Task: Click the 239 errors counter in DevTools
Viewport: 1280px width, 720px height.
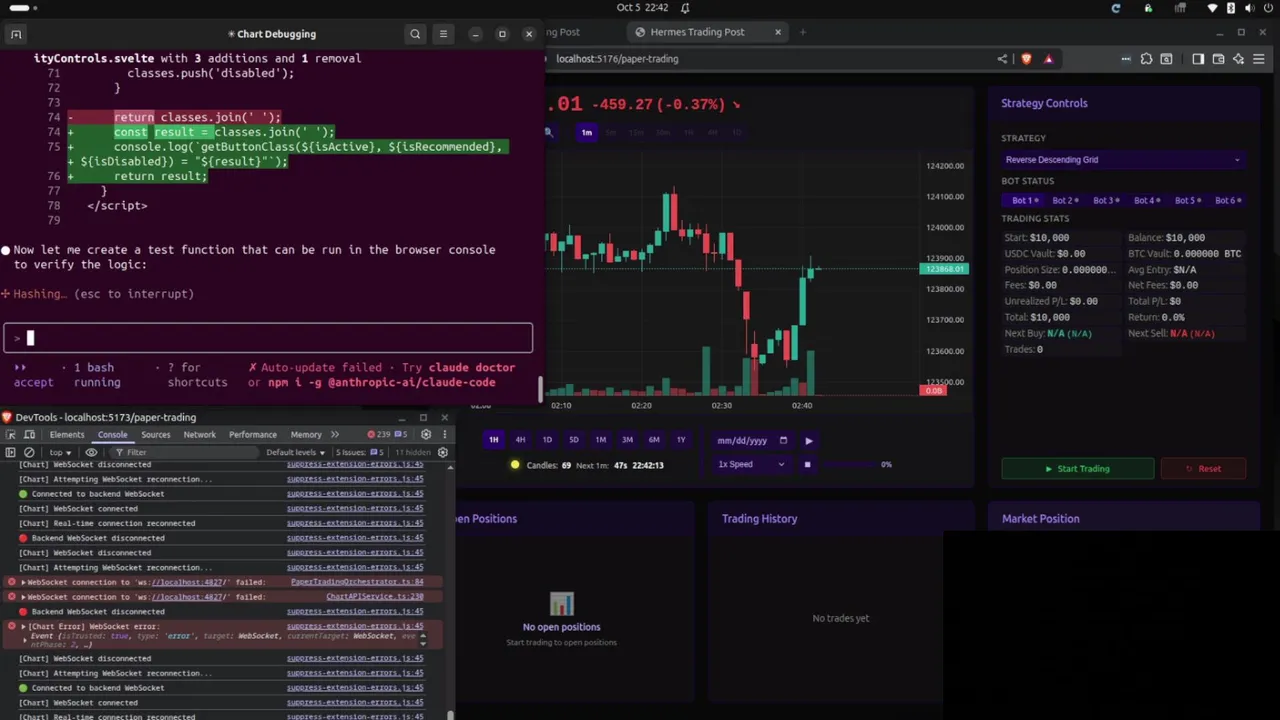Action: [x=381, y=435]
